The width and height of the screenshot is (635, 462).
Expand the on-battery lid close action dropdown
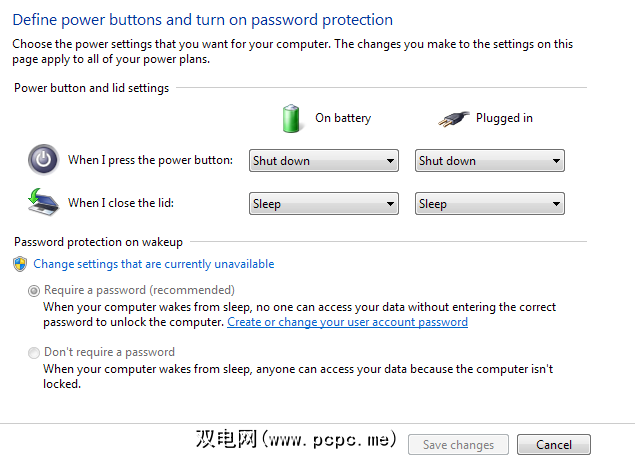[323, 204]
